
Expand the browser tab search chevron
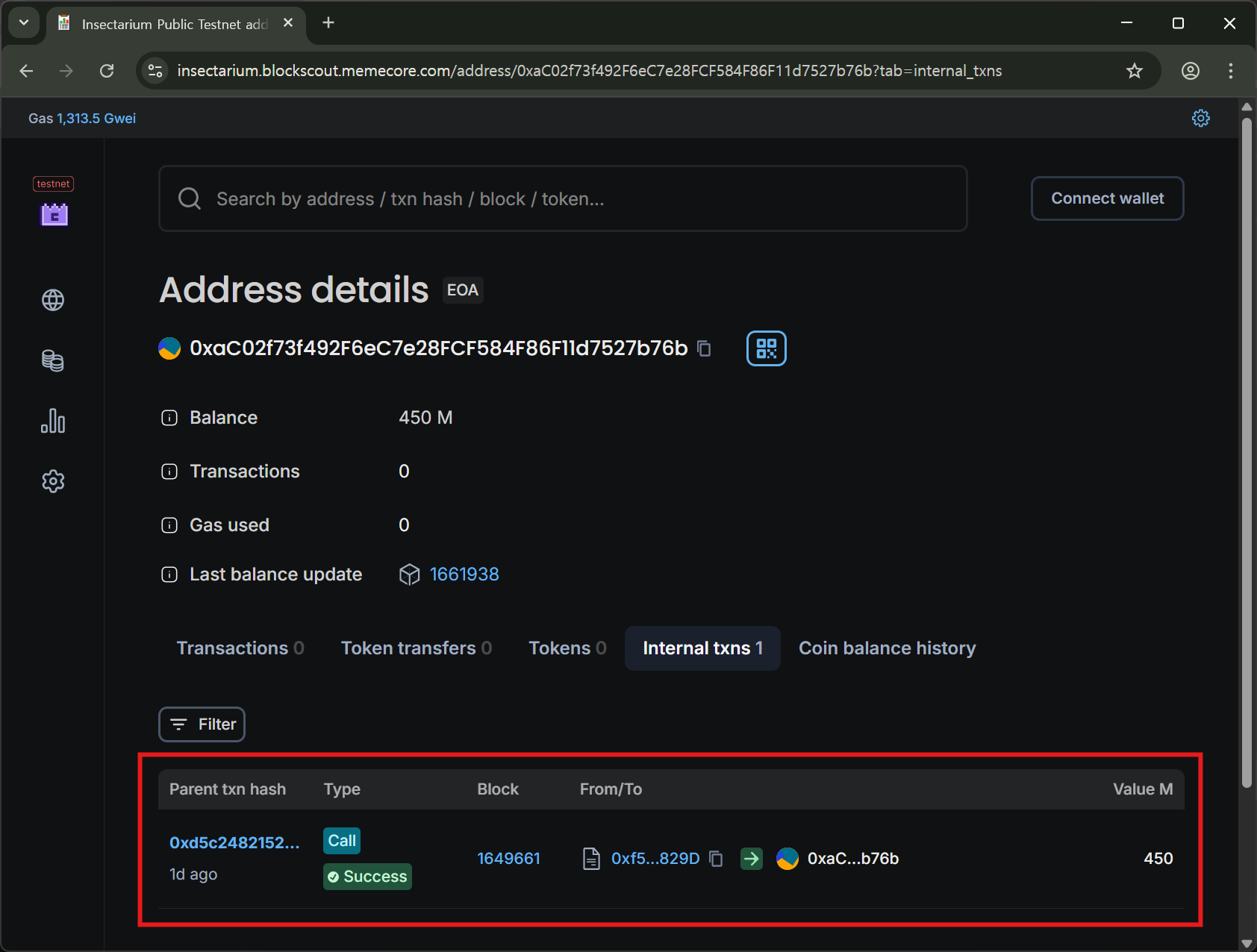click(x=24, y=23)
